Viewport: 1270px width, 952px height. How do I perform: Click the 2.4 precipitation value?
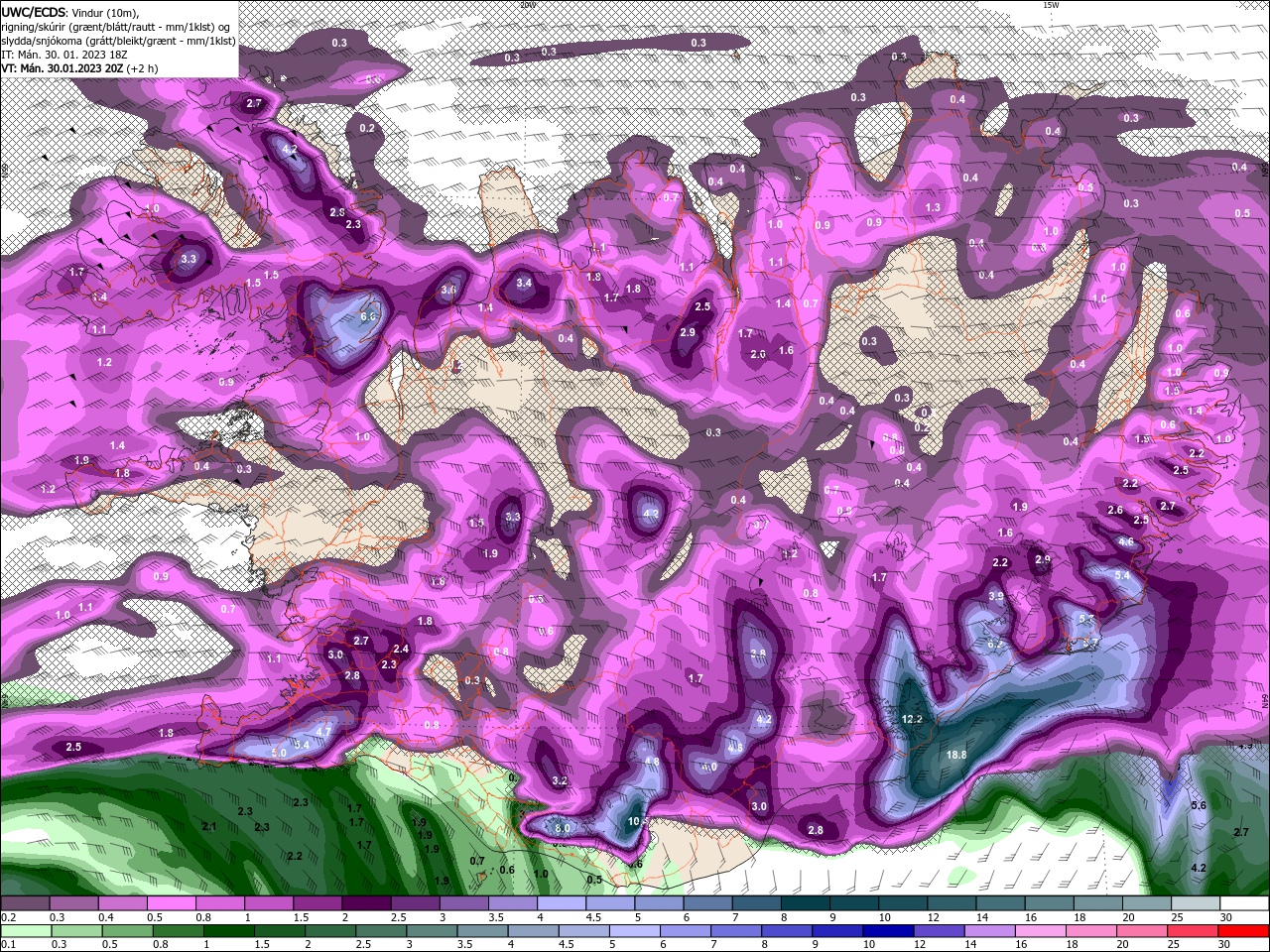point(401,650)
